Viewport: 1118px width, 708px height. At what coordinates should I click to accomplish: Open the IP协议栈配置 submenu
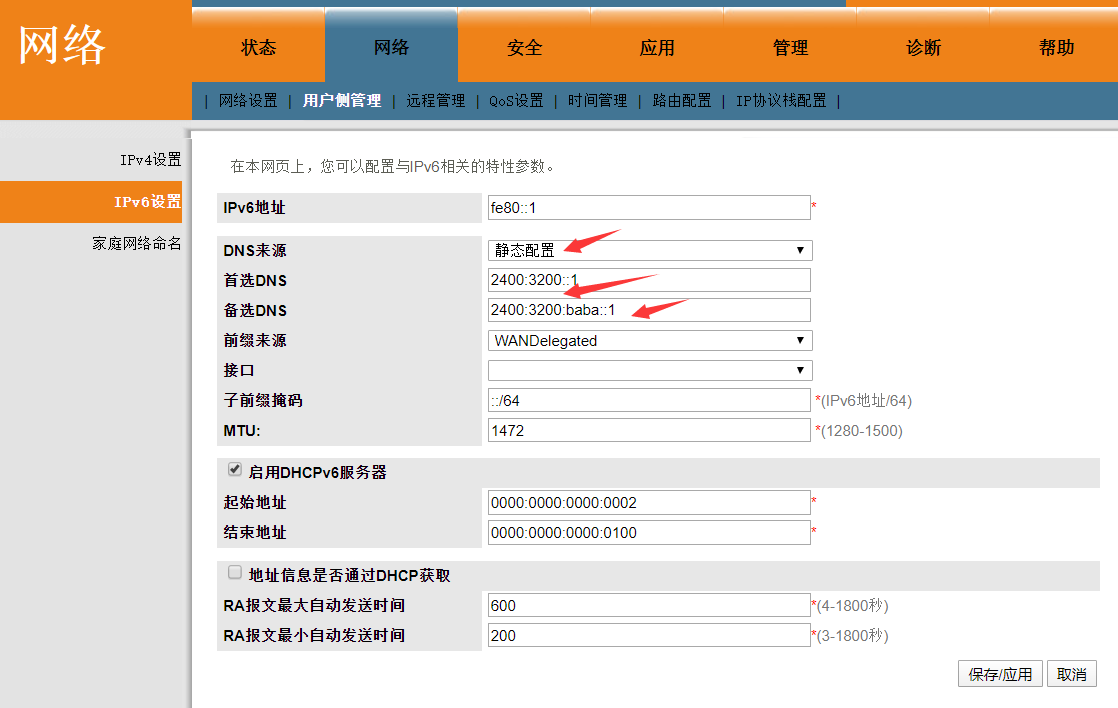click(781, 101)
